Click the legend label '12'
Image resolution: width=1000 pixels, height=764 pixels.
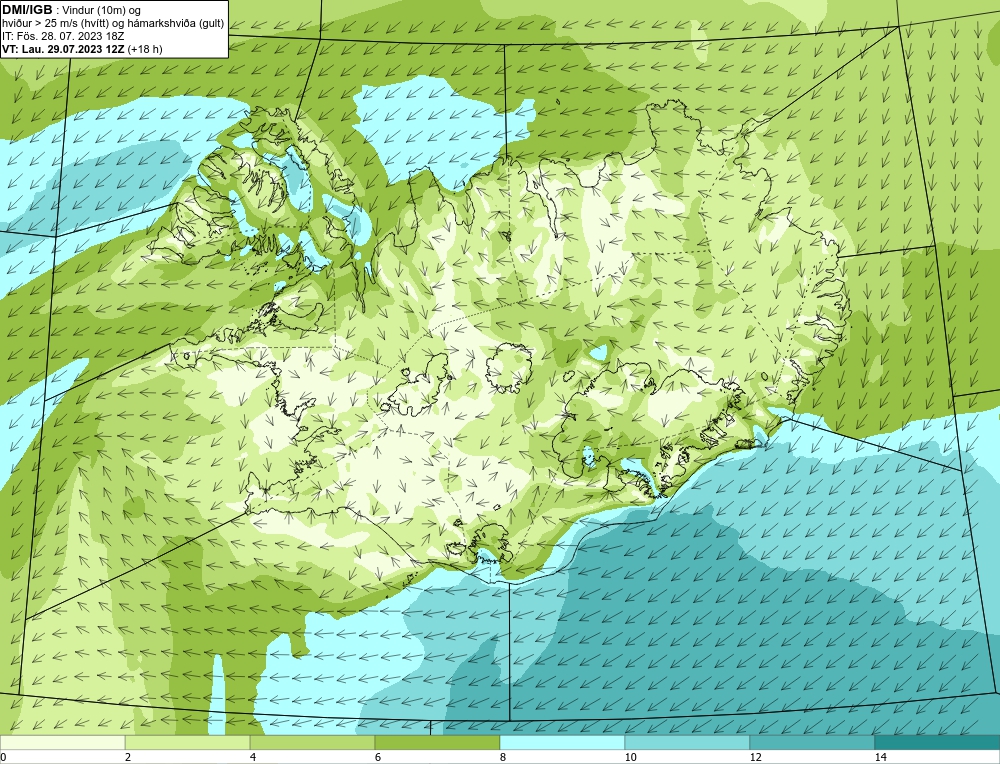756,757
